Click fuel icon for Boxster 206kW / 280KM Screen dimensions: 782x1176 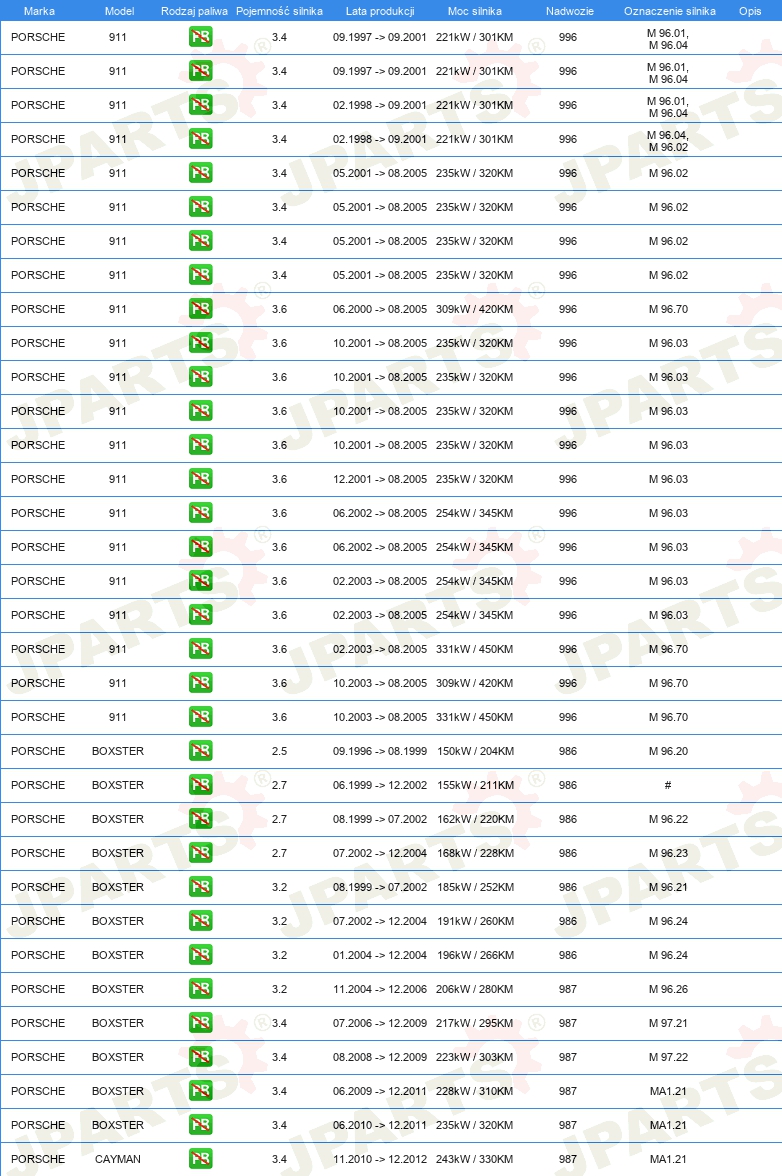coord(200,988)
